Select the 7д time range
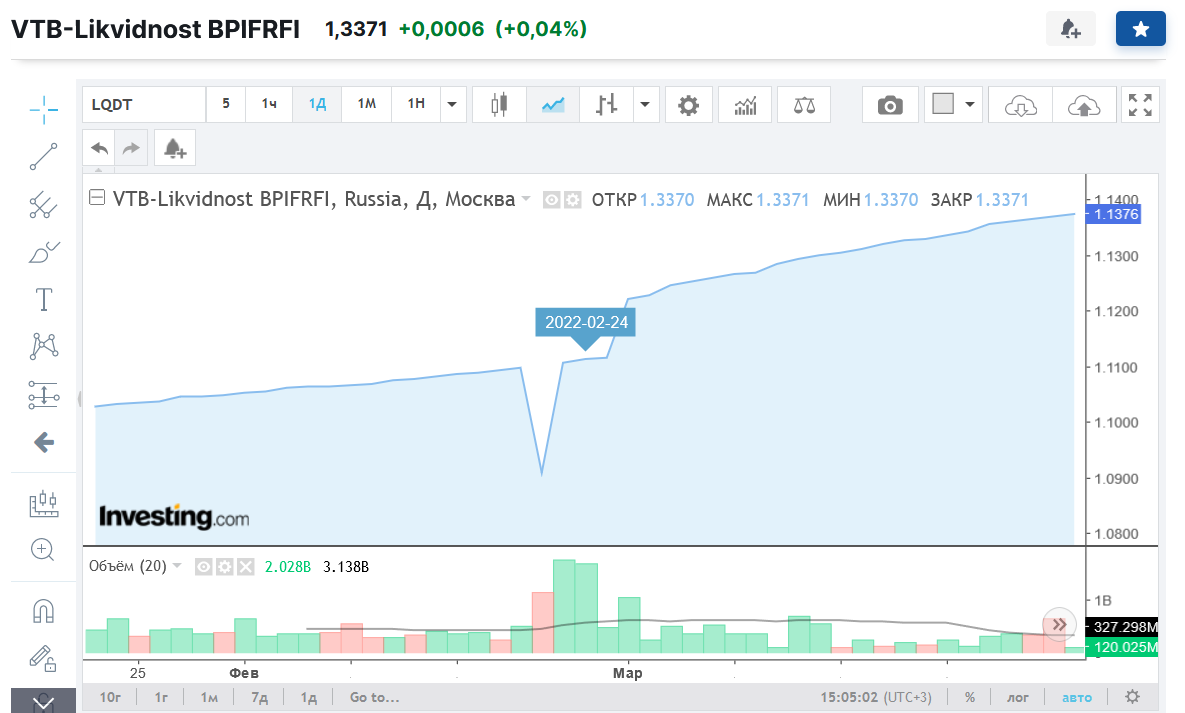Screen dimensions: 1185x713 click(x=259, y=697)
